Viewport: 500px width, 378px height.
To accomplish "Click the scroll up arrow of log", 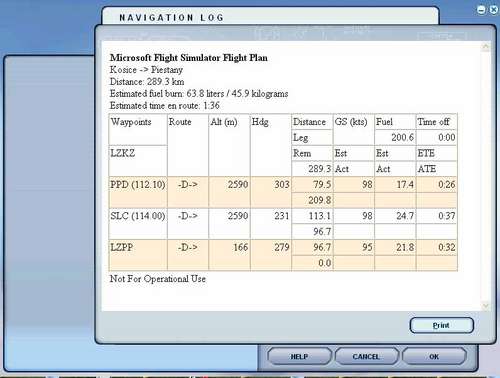I will [485, 47].
